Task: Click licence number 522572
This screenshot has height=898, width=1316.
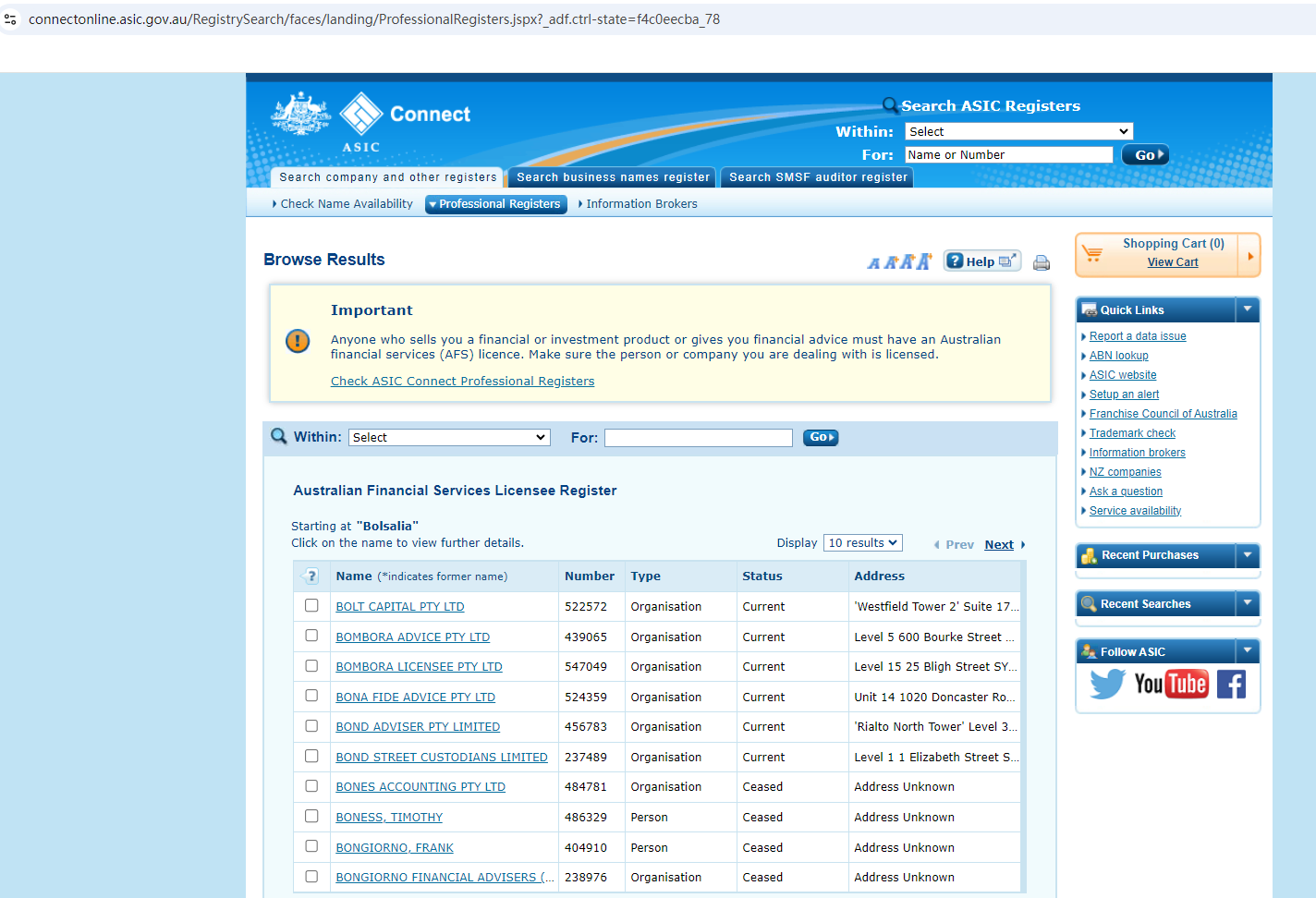Action: coord(586,607)
